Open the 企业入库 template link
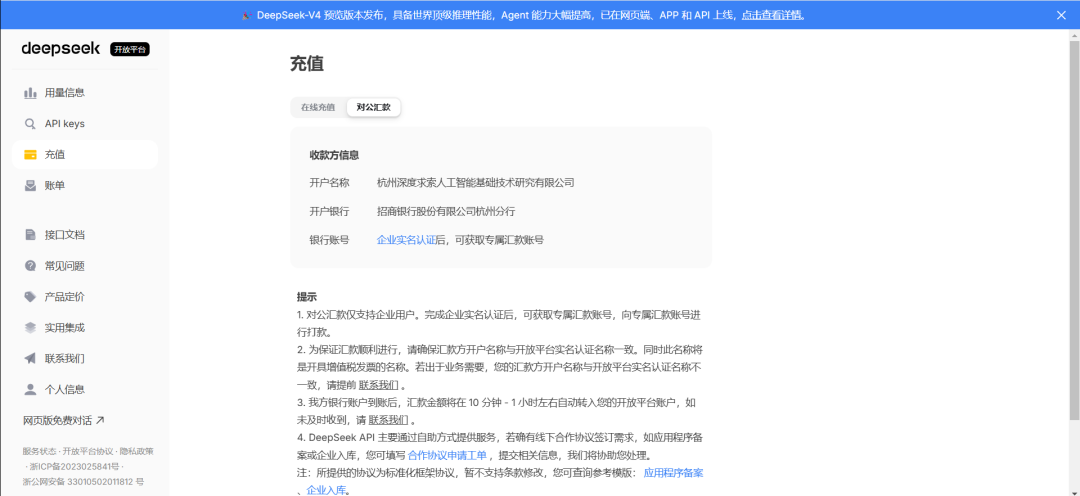 [x=326, y=491]
